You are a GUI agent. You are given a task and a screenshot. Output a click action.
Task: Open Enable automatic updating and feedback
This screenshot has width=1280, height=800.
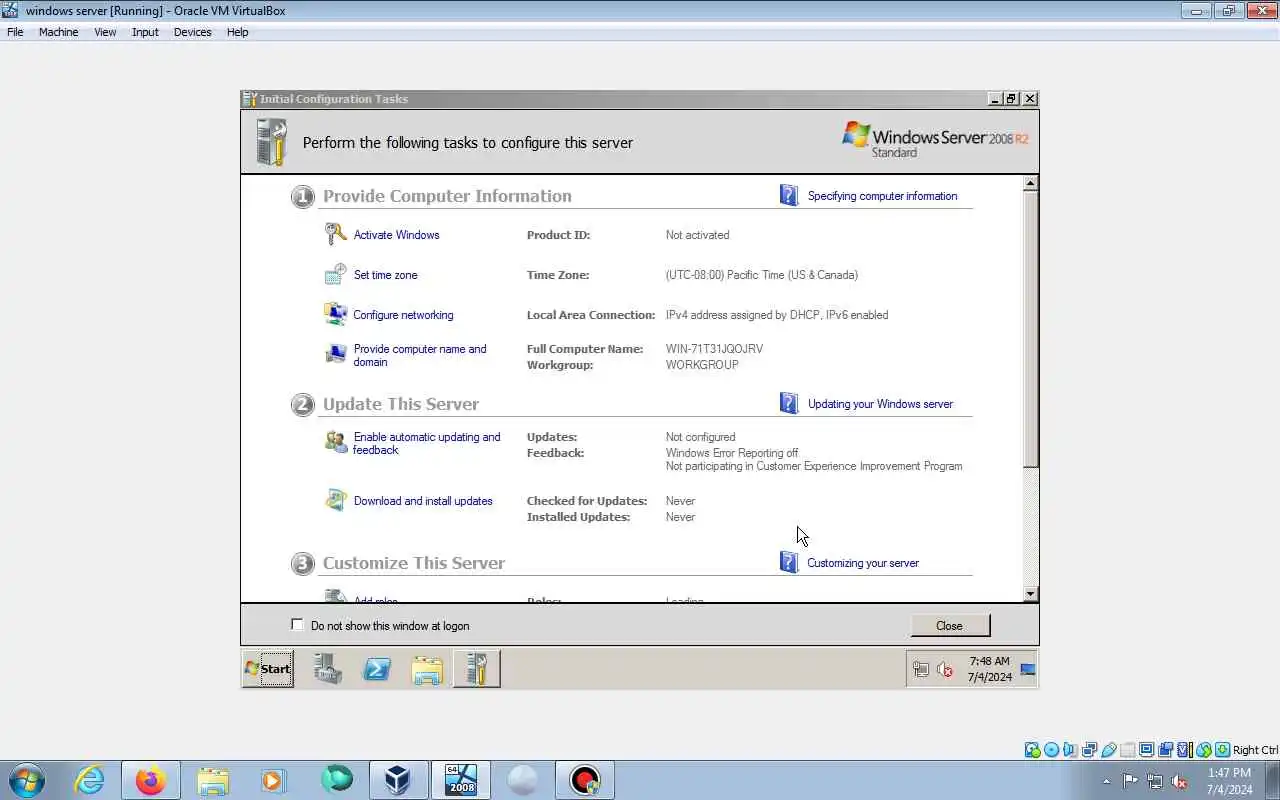click(427, 443)
